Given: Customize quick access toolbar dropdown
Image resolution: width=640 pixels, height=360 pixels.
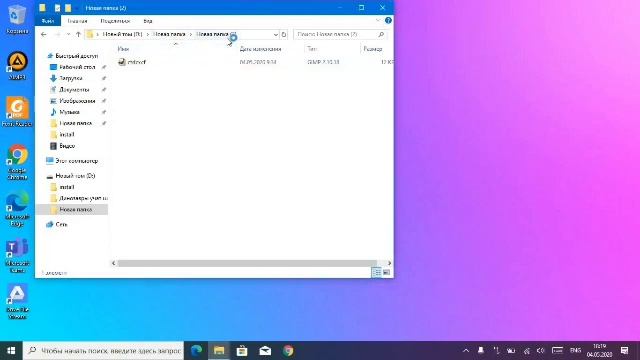Looking at the screenshot, I should [x=77, y=8].
